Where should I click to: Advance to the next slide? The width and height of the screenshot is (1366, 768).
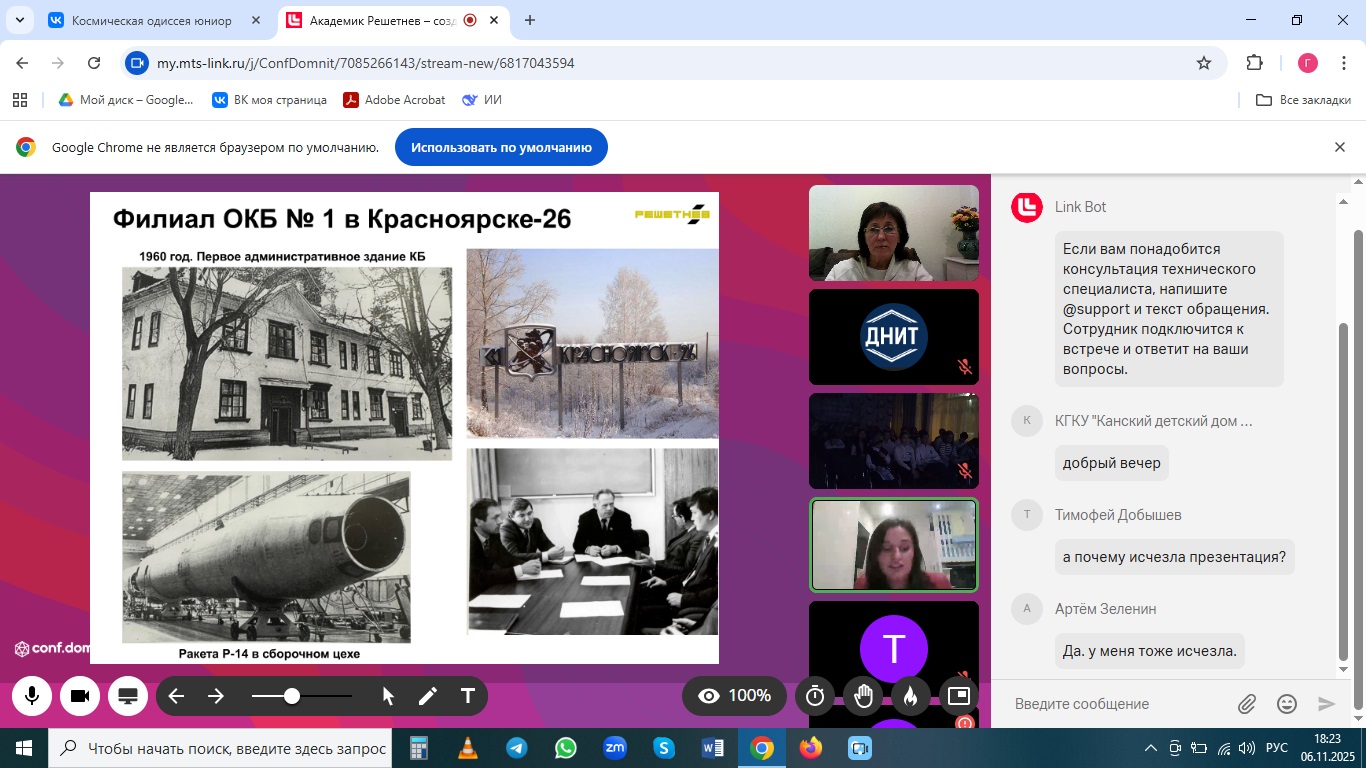click(216, 696)
